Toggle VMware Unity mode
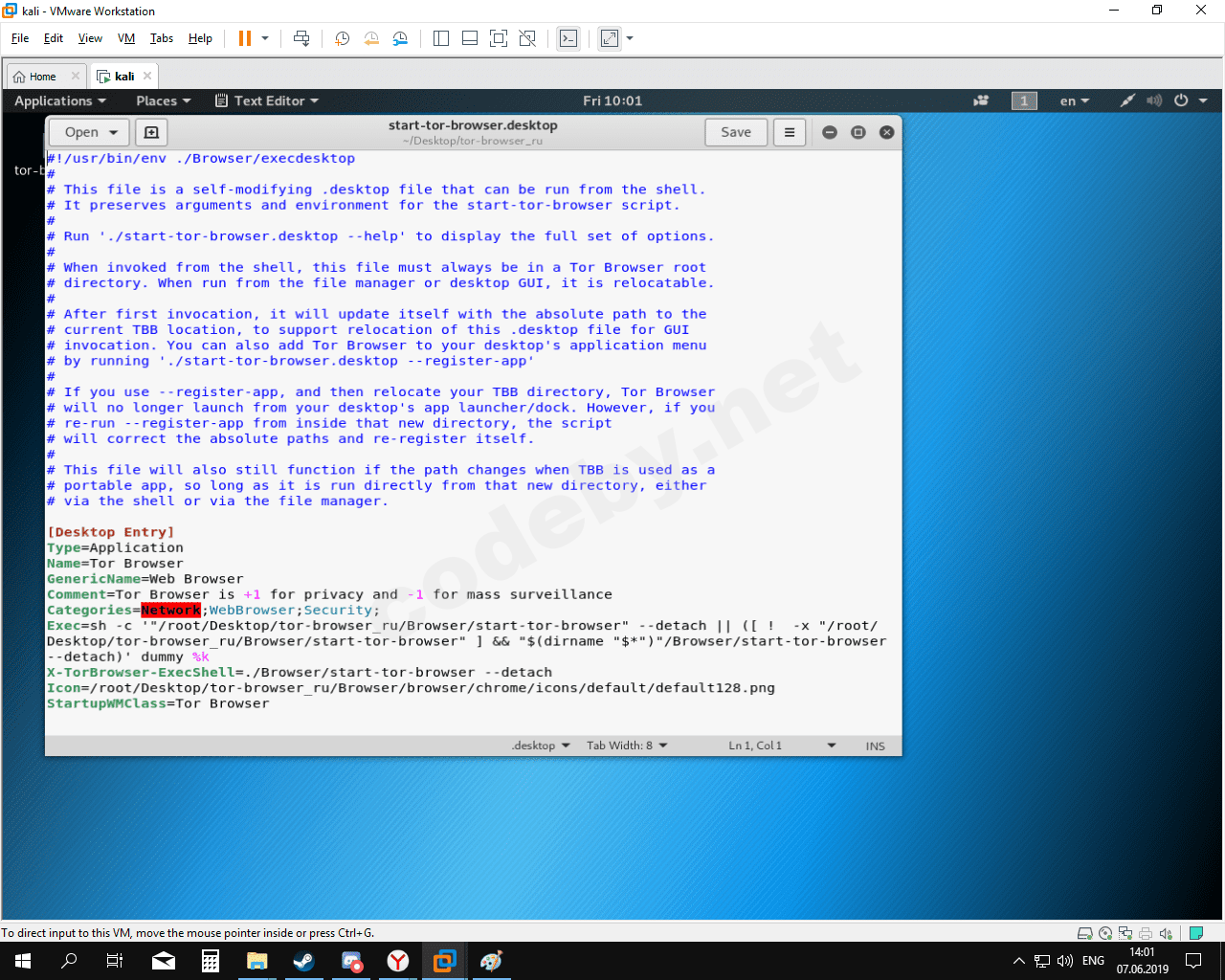 (x=527, y=38)
